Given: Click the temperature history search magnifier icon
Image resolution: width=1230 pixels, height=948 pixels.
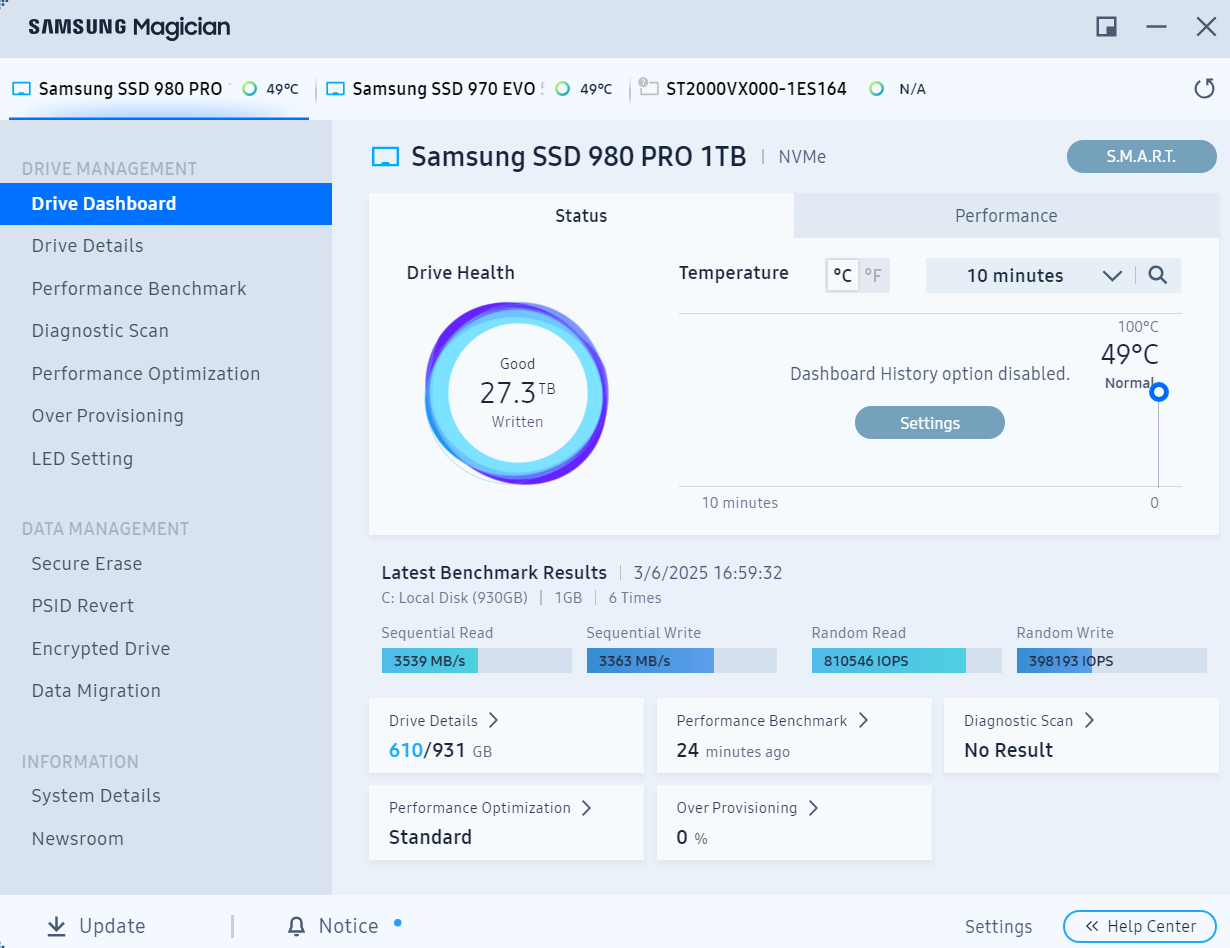Looking at the screenshot, I should click(x=1158, y=275).
